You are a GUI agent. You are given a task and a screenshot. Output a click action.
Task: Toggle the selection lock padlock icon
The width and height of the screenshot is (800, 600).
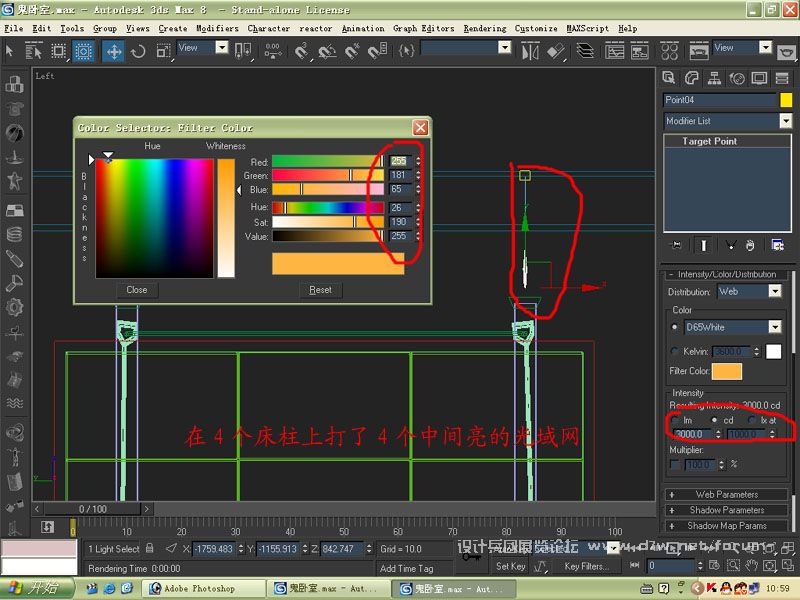(x=149, y=548)
